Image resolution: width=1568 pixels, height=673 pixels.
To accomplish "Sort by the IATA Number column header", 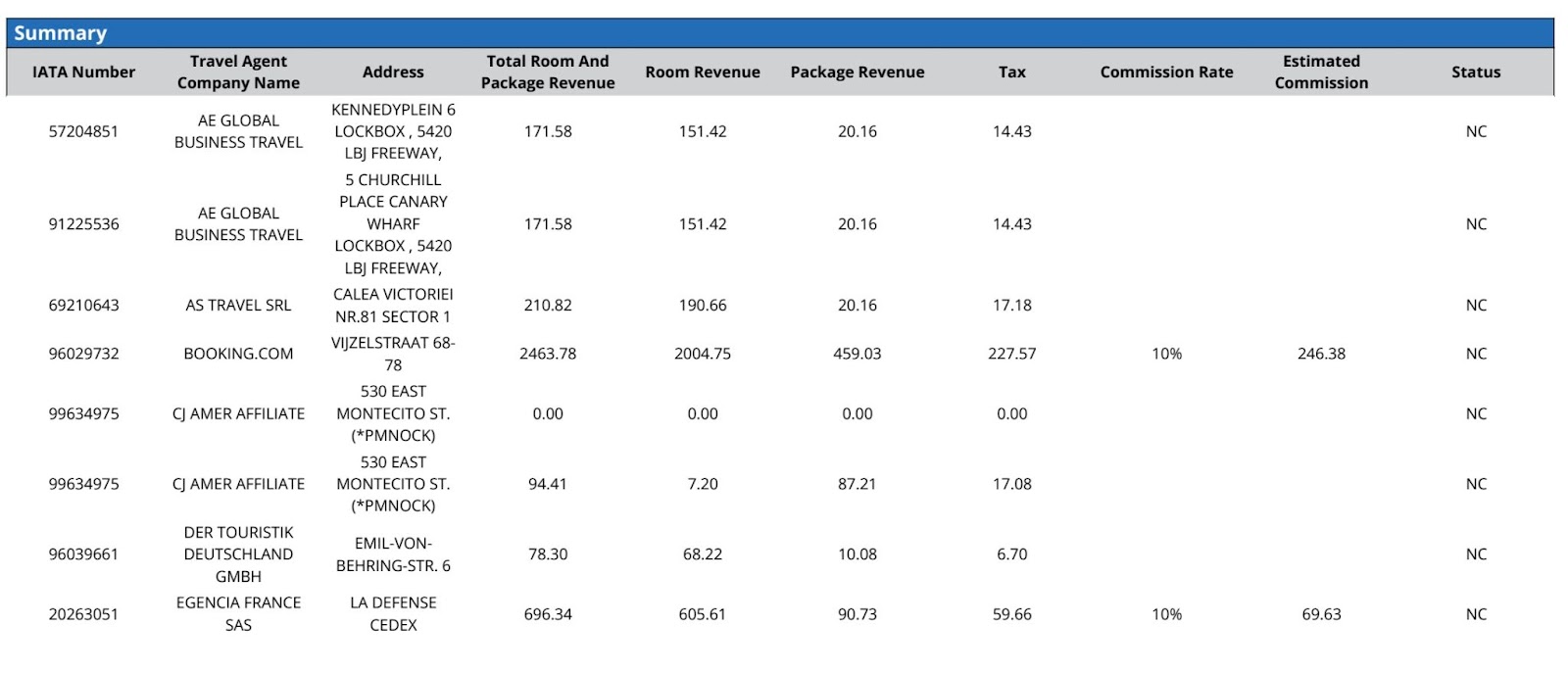I will click(x=83, y=72).
